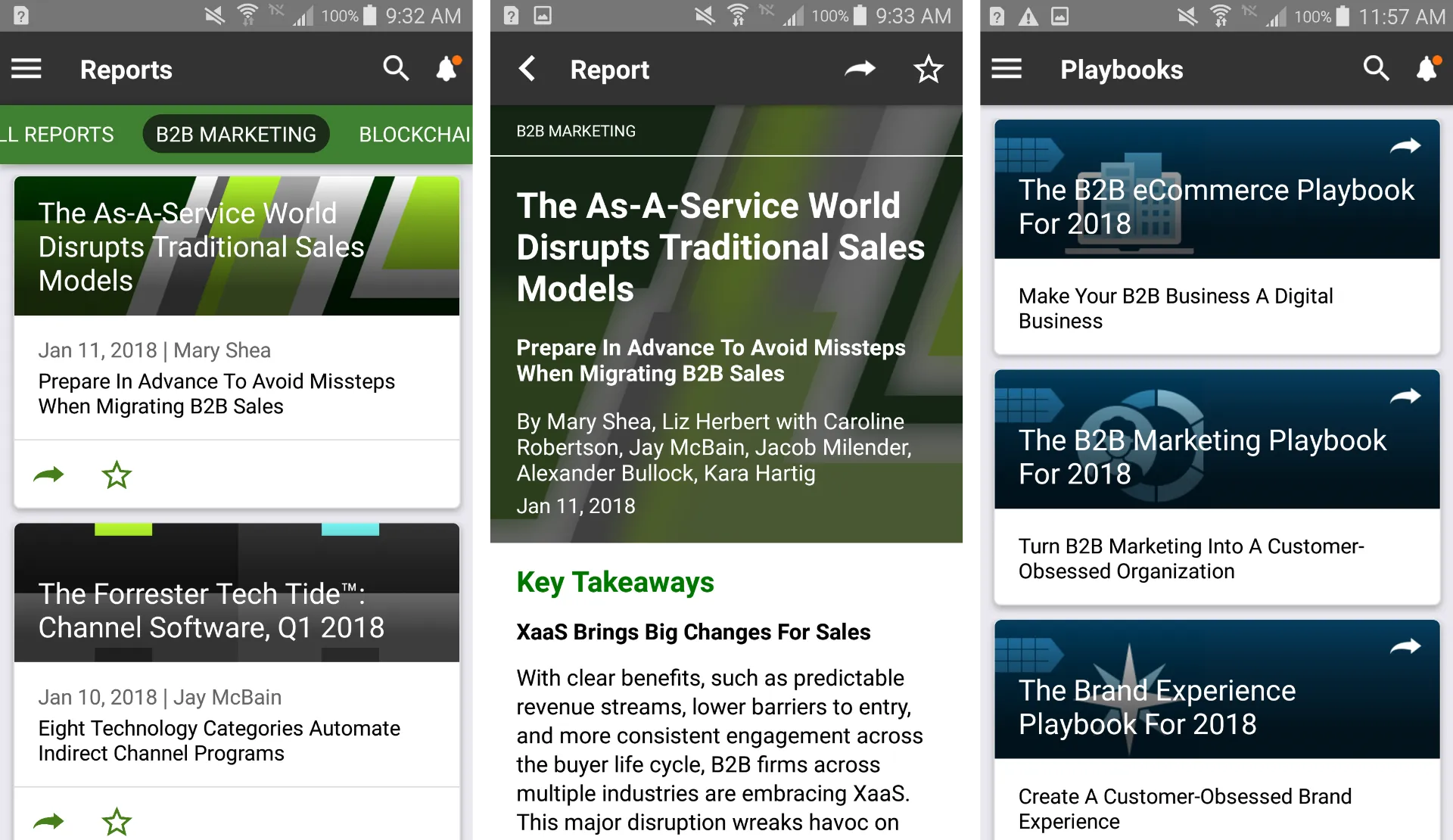The width and height of the screenshot is (1453, 840).
Task: Tap 'Jan 11, 2018 | Mary Shea' byline
Action: (x=154, y=350)
